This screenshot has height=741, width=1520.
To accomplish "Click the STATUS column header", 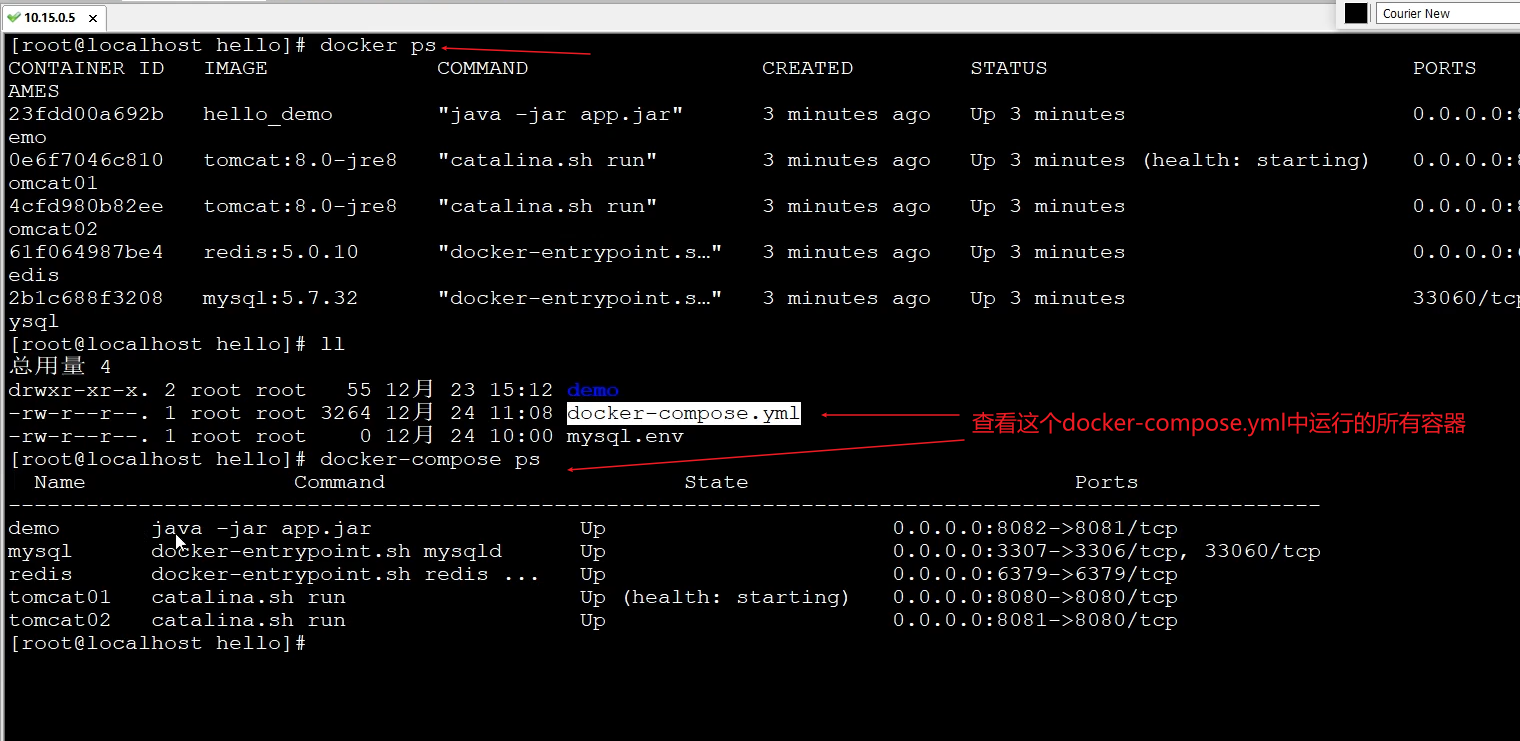I will point(1009,68).
